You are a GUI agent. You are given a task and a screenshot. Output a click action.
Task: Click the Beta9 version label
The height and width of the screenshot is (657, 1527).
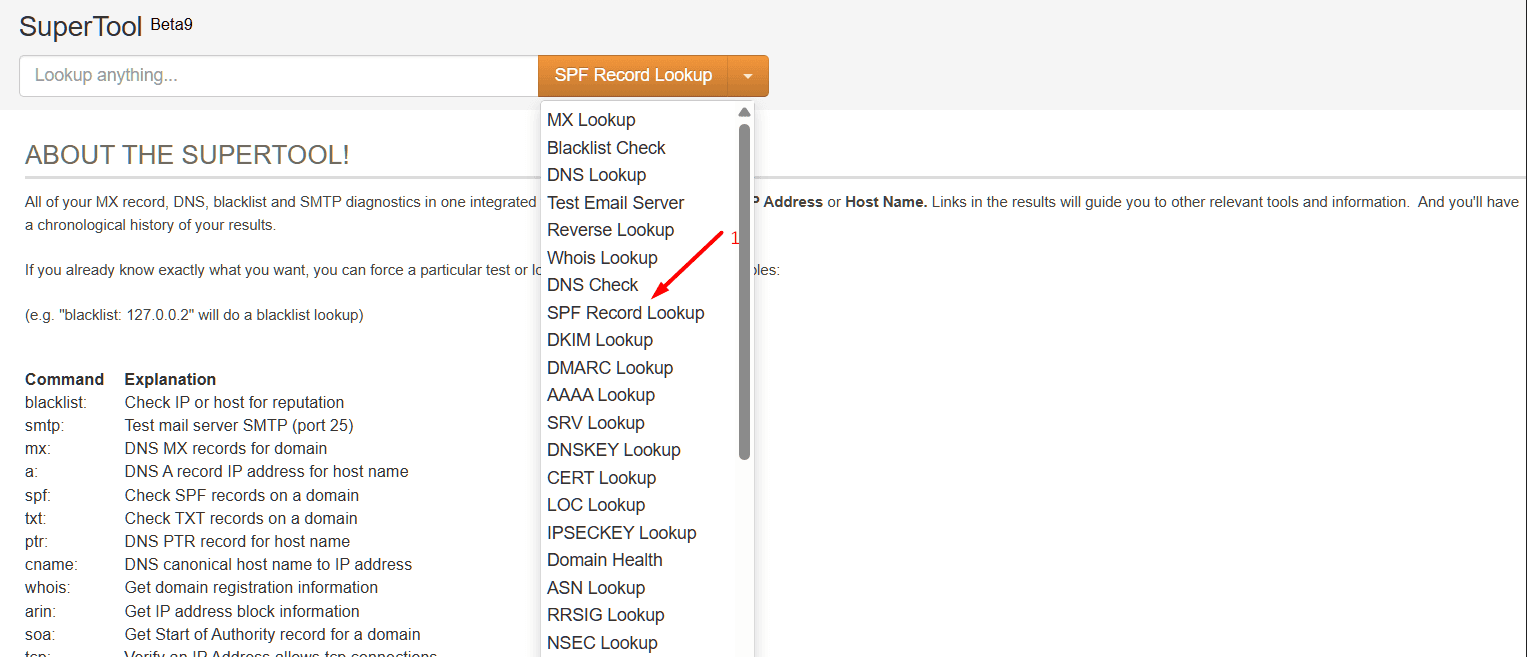171,25
